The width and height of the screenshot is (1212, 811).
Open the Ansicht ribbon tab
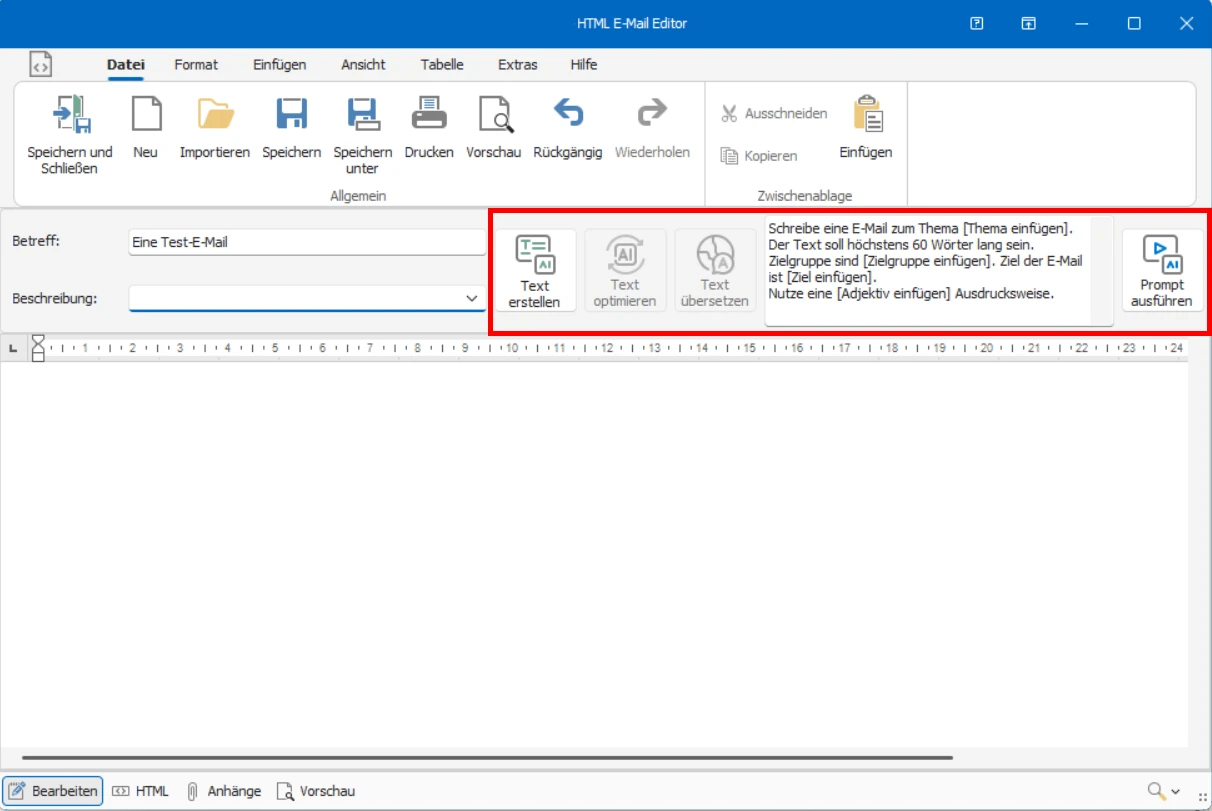(363, 64)
